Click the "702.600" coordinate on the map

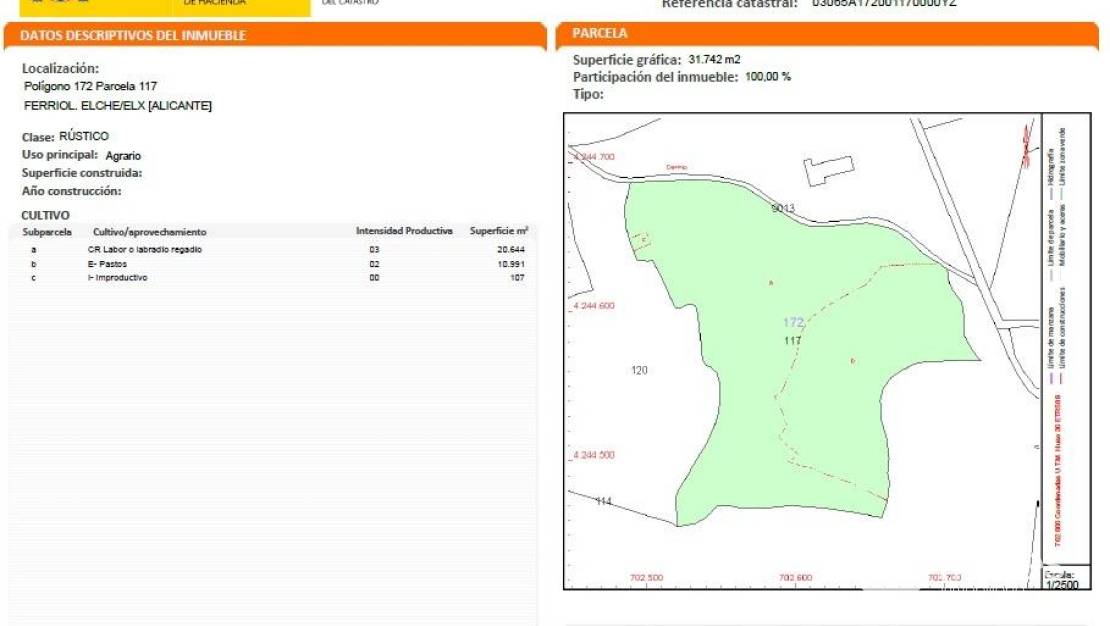[796, 578]
